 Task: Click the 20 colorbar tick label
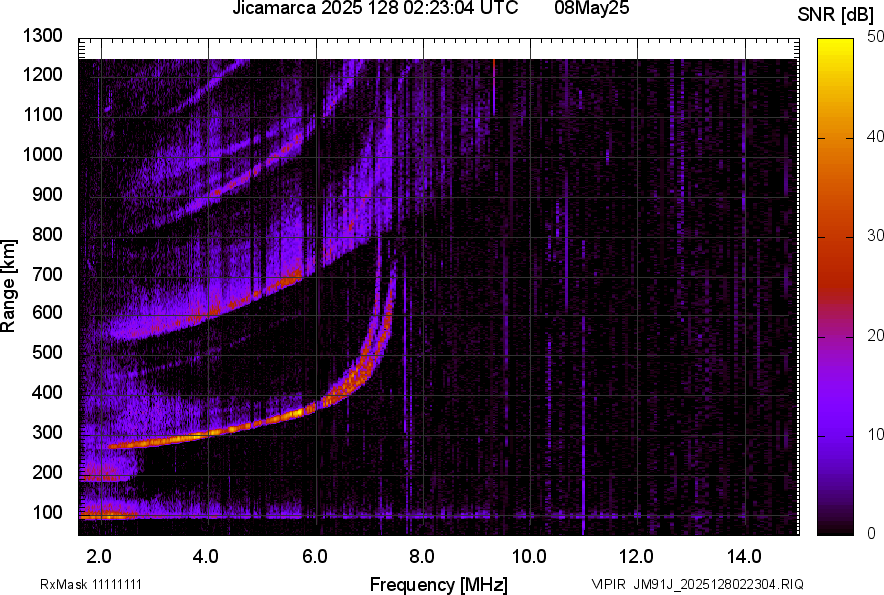875,336
